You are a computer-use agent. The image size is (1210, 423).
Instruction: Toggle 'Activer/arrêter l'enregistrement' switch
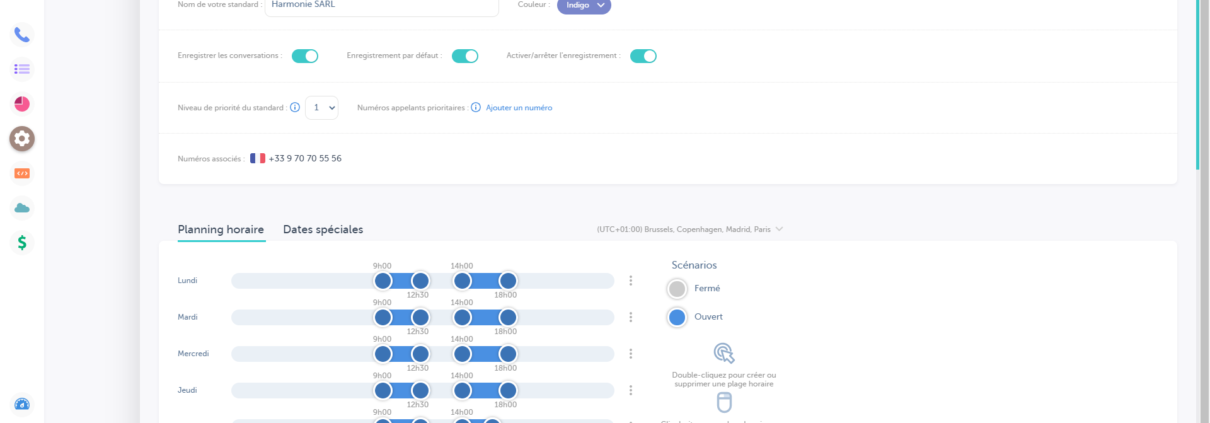643,56
